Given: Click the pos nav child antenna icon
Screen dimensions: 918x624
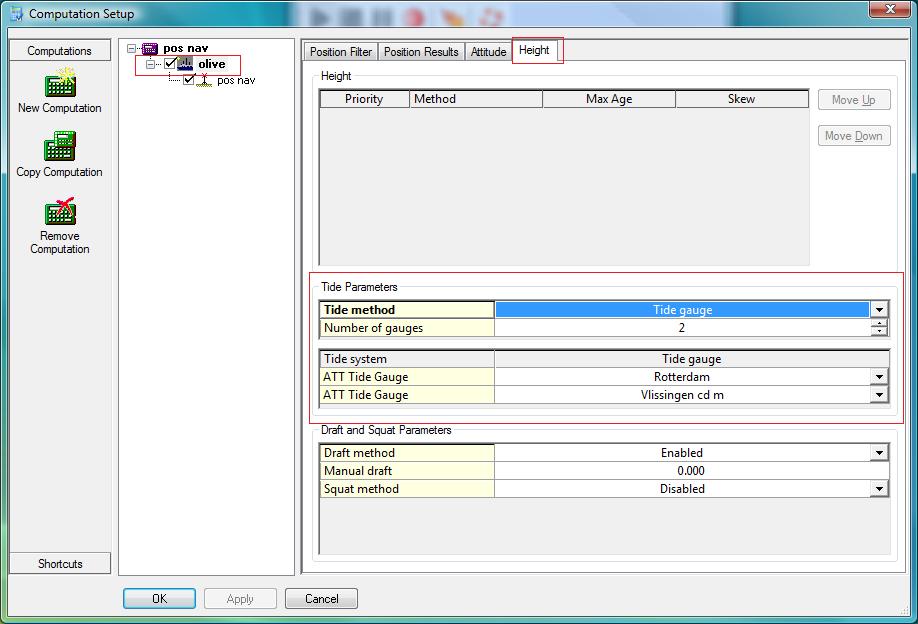Looking at the screenshot, I should point(204,80).
